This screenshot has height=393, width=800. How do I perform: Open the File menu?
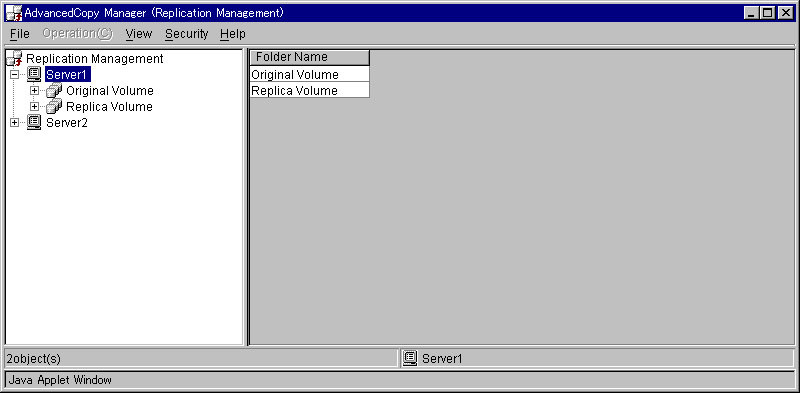pos(20,34)
